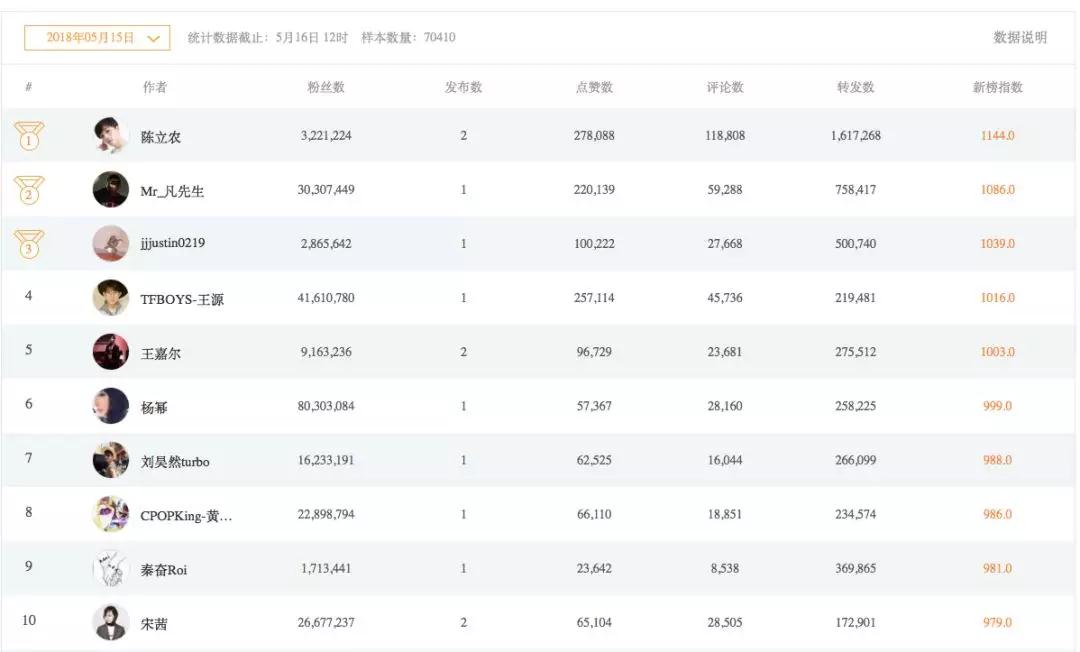Sort by 粉丝数 column header
Image resolution: width=1080 pixels, height=652 pixels.
(x=326, y=88)
